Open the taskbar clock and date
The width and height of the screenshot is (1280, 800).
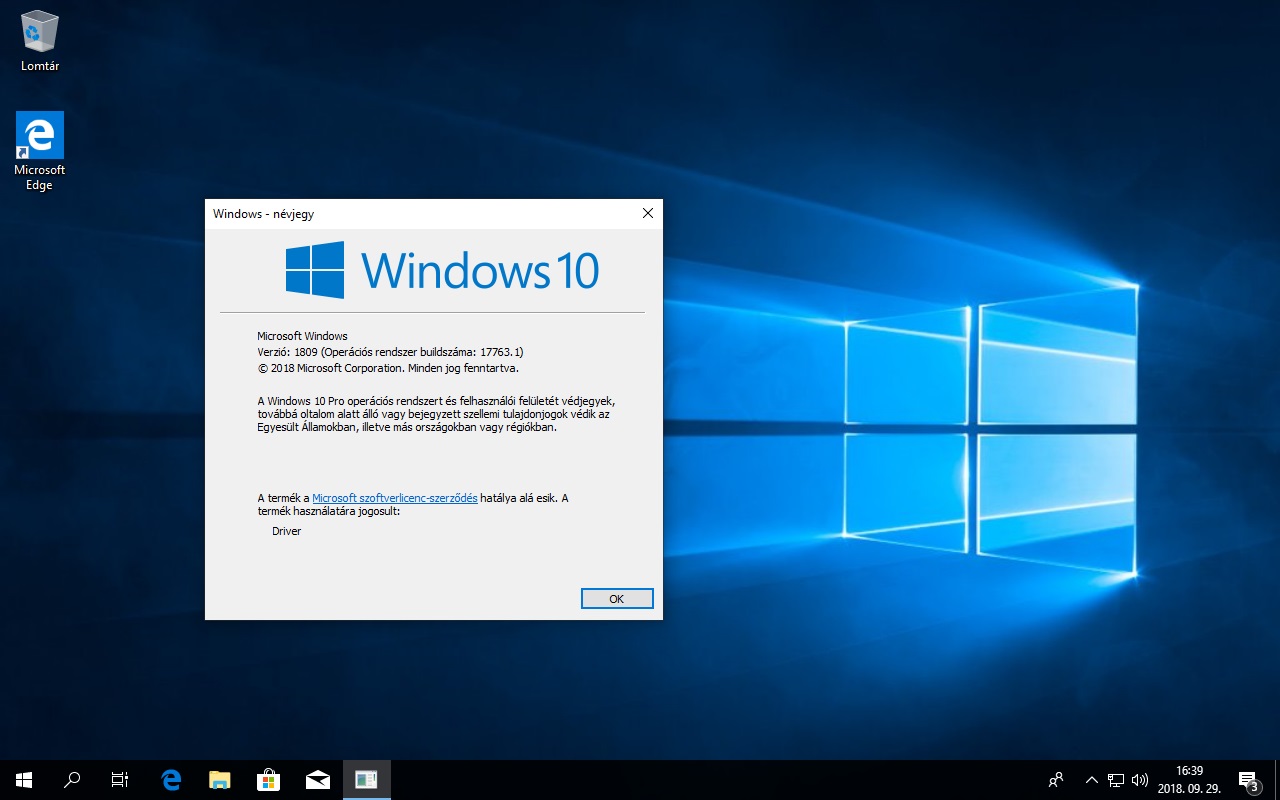point(1189,780)
